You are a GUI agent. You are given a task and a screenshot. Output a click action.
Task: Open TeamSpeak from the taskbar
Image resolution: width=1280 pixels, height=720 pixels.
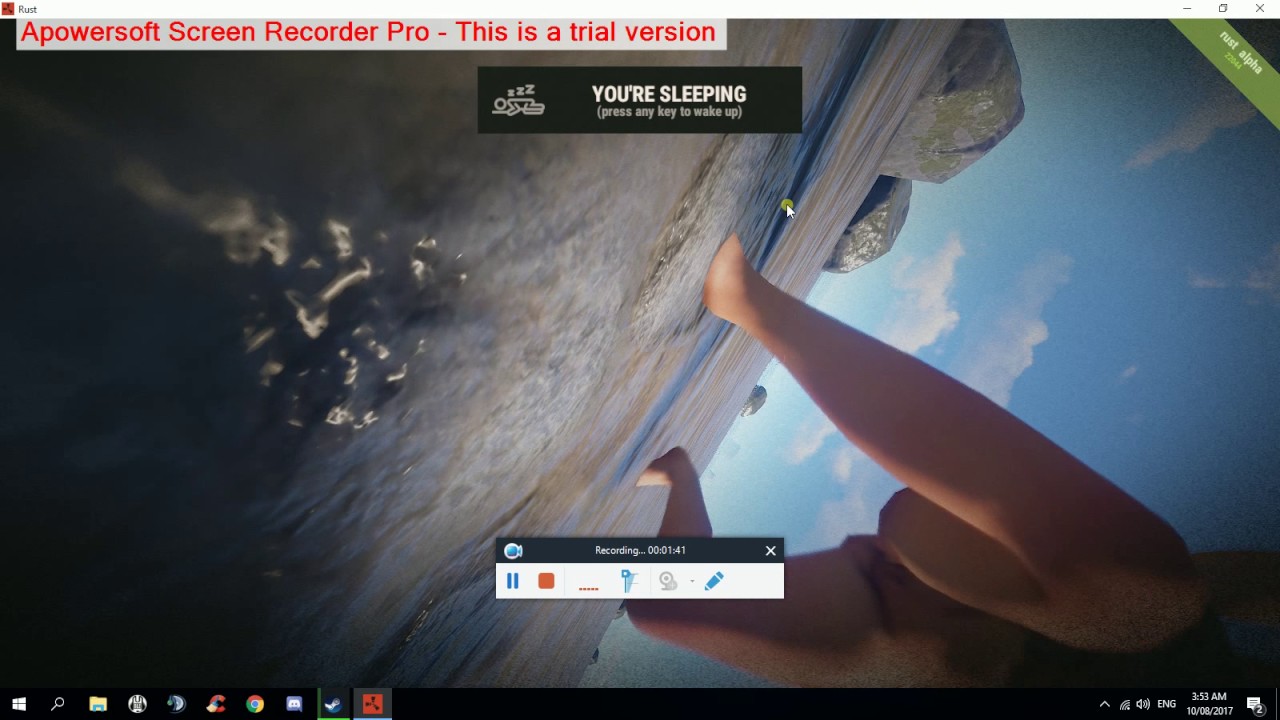point(177,704)
